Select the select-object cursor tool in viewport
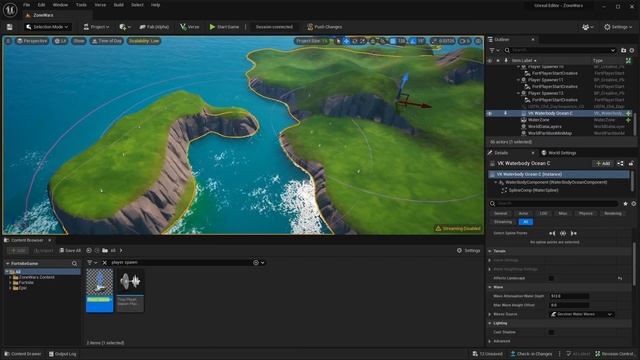Screen dimensions: 640x360 click(x=338, y=41)
